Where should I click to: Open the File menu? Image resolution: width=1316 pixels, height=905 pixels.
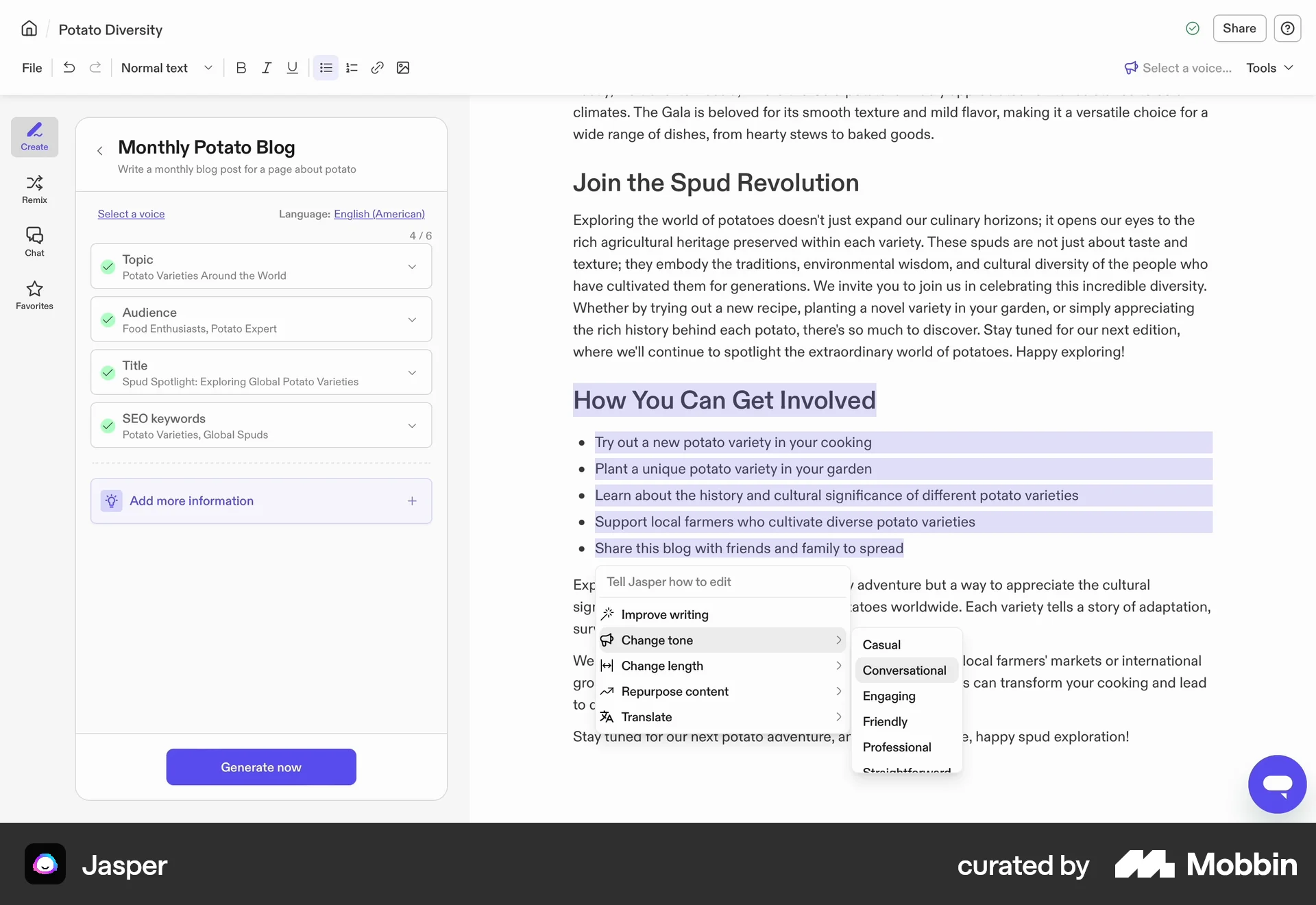coord(31,67)
